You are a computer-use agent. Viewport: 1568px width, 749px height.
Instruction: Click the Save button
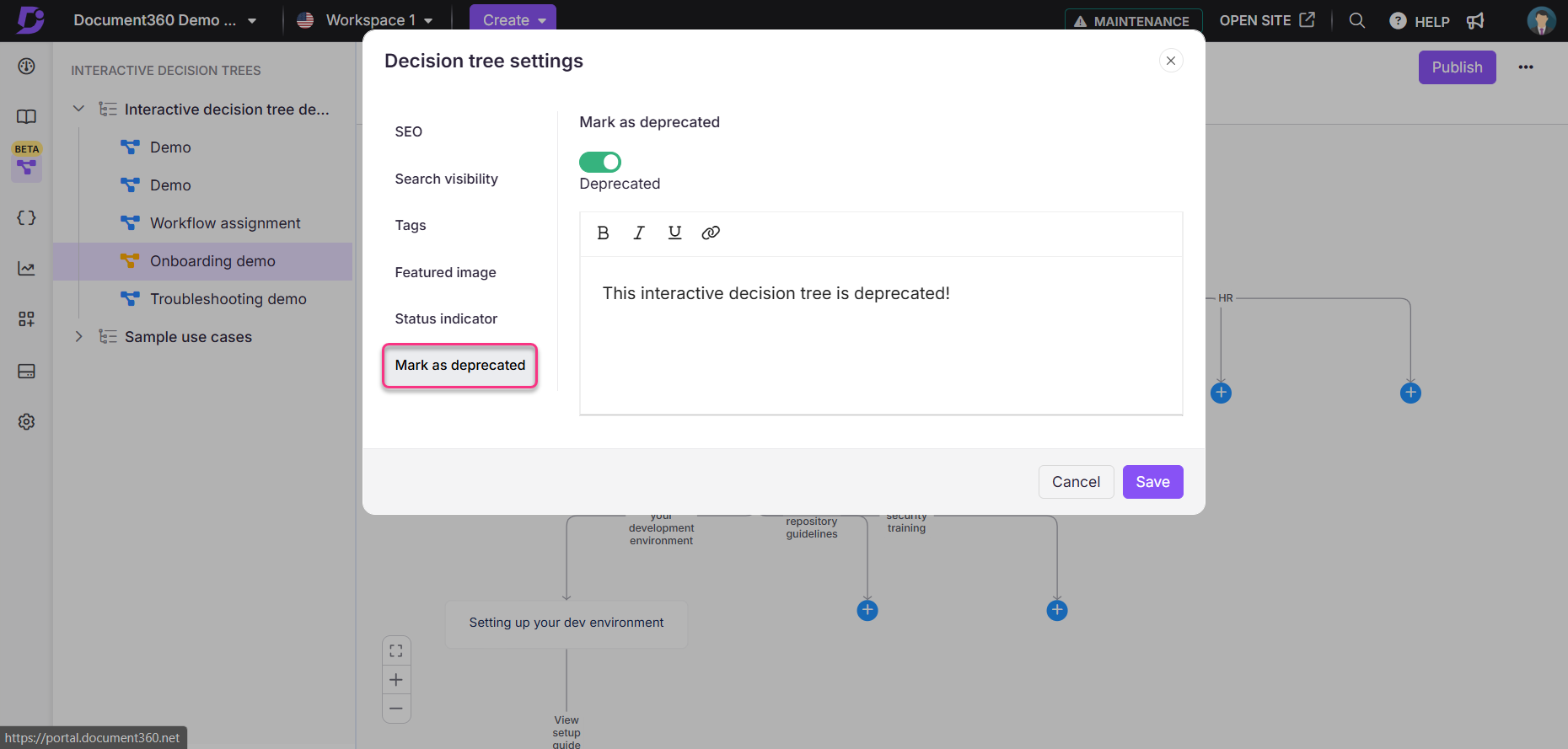(1152, 482)
